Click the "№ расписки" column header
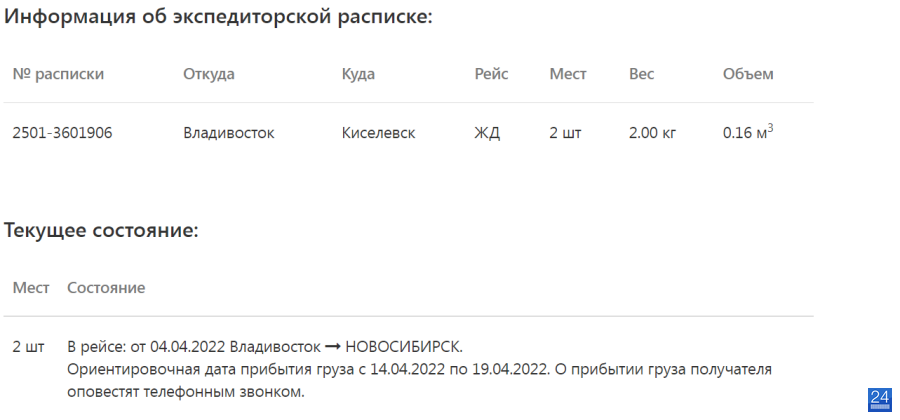 [58, 74]
